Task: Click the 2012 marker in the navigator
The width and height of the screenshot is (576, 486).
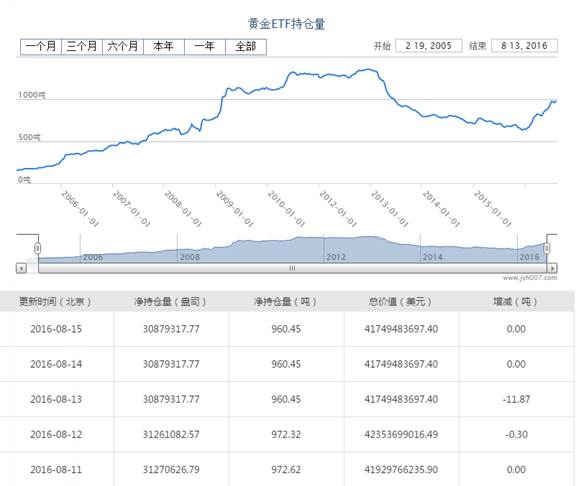Action: pyautogui.click(x=336, y=257)
